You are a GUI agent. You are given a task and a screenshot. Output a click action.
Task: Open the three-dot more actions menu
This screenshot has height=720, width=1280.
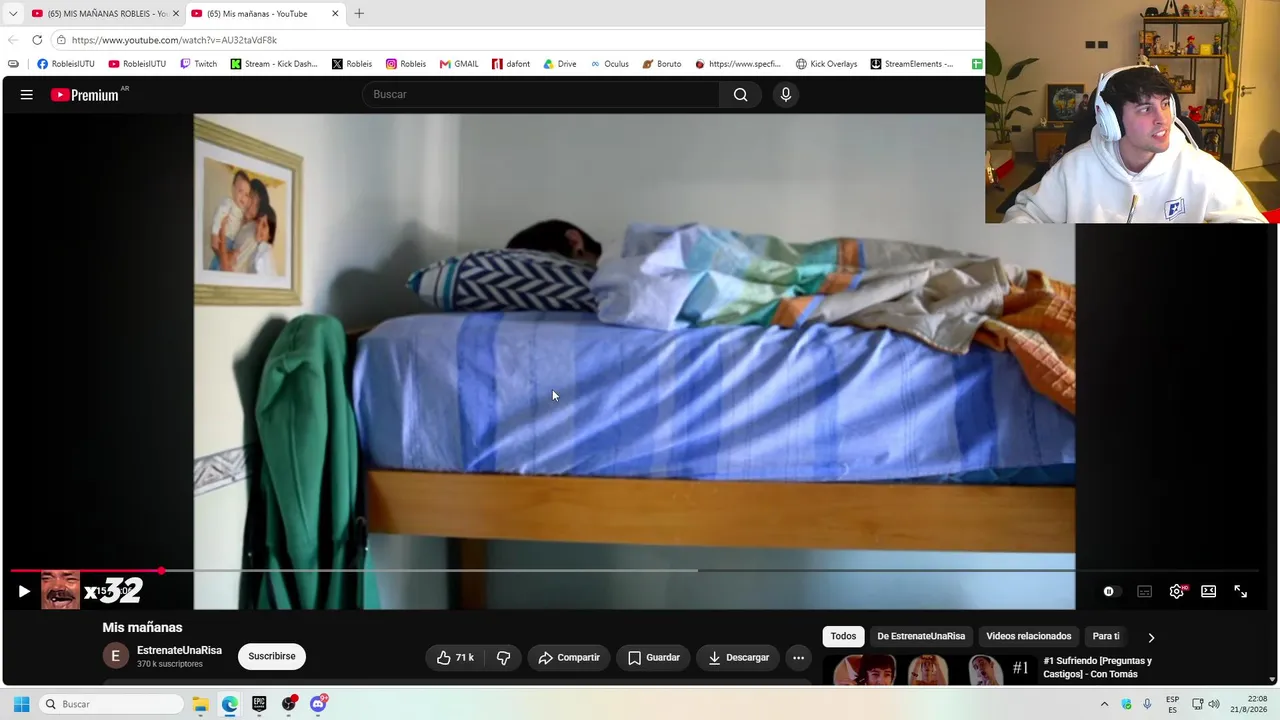(798, 657)
